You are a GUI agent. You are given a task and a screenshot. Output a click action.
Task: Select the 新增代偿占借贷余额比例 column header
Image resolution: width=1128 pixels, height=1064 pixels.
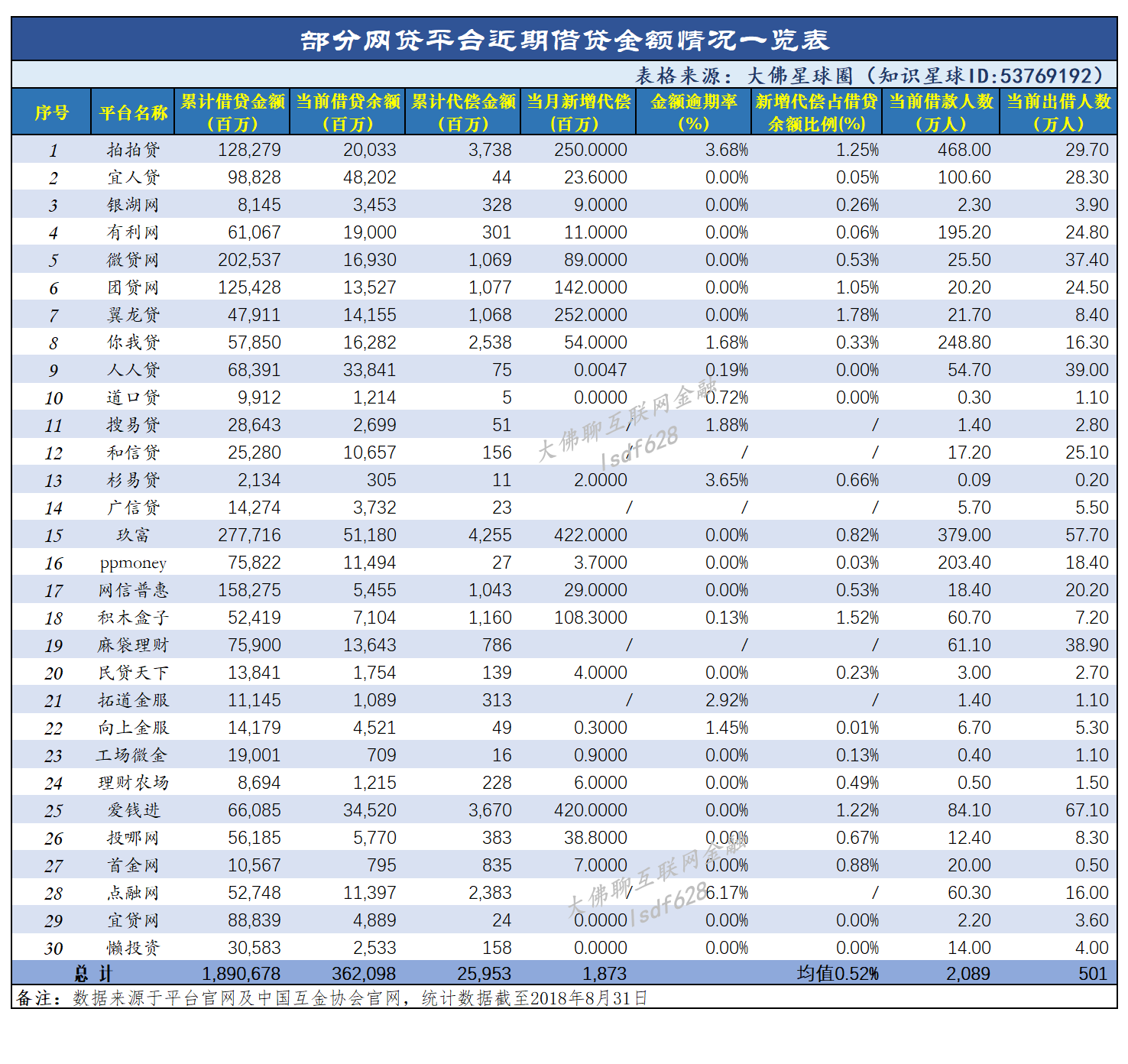point(816,112)
